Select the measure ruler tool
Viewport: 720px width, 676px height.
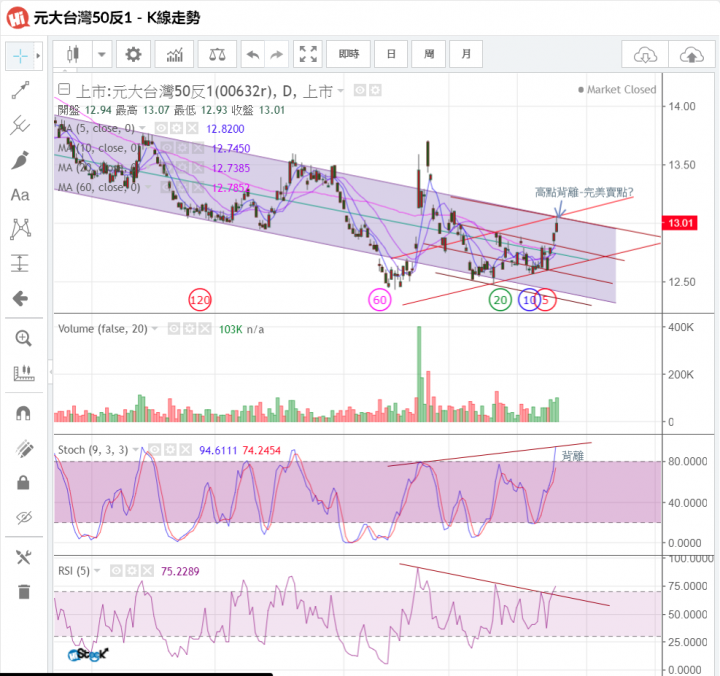24,373
